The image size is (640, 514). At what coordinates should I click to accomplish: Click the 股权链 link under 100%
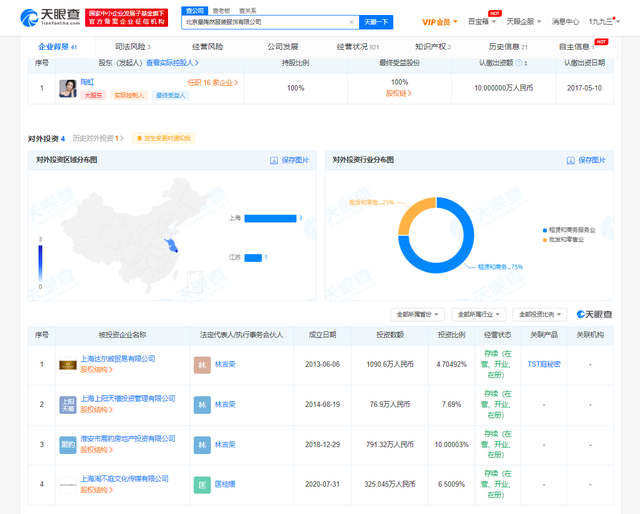[399, 93]
